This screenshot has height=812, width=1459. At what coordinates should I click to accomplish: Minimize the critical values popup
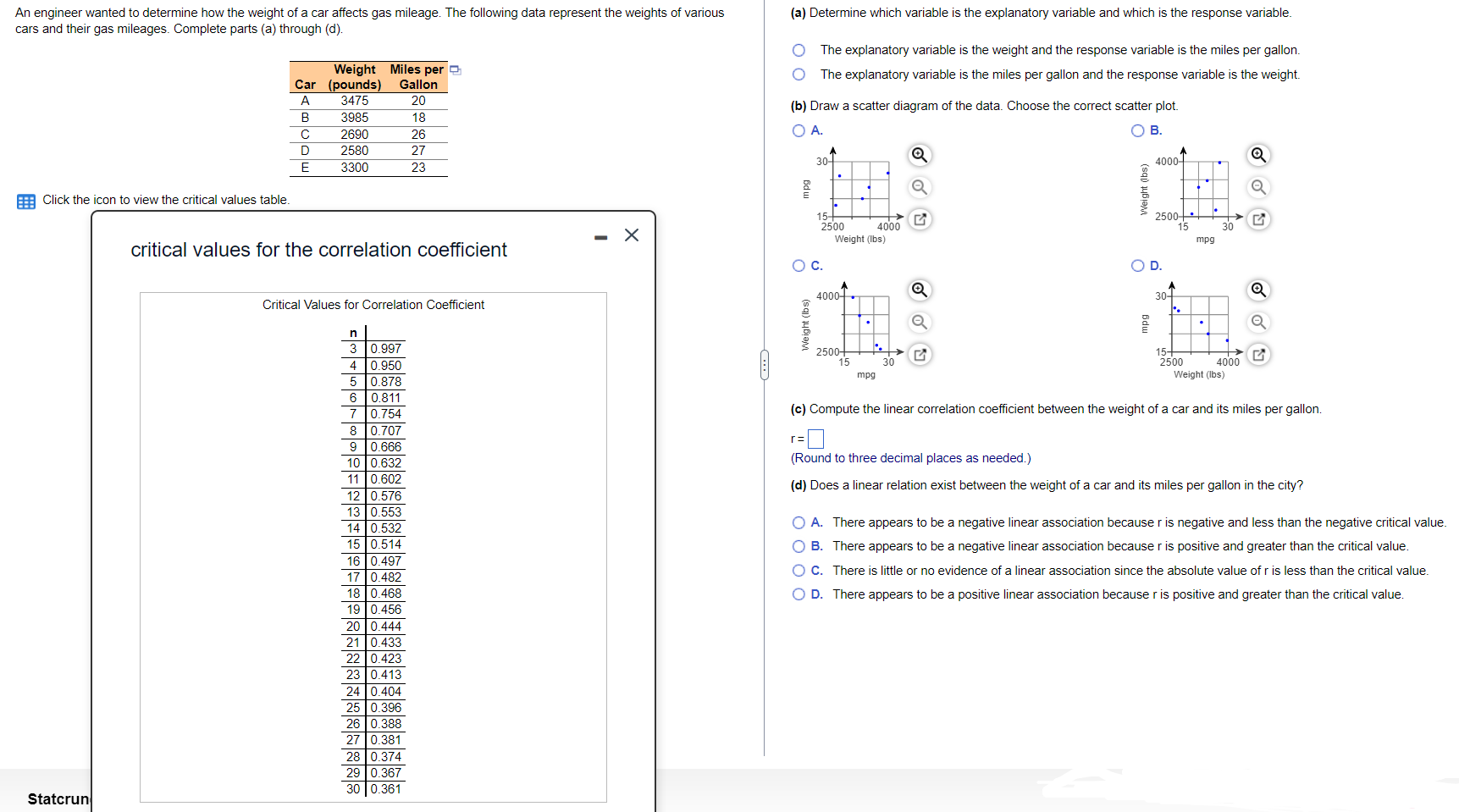click(x=600, y=237)
